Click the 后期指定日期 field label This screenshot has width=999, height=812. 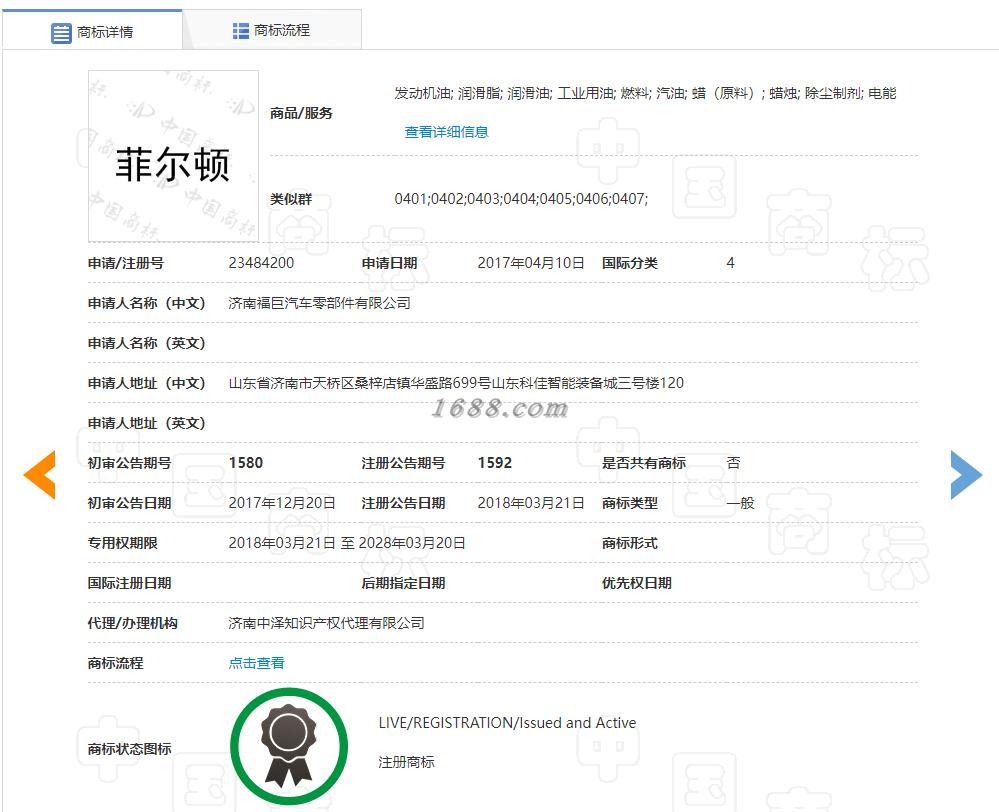click(403, 583)
